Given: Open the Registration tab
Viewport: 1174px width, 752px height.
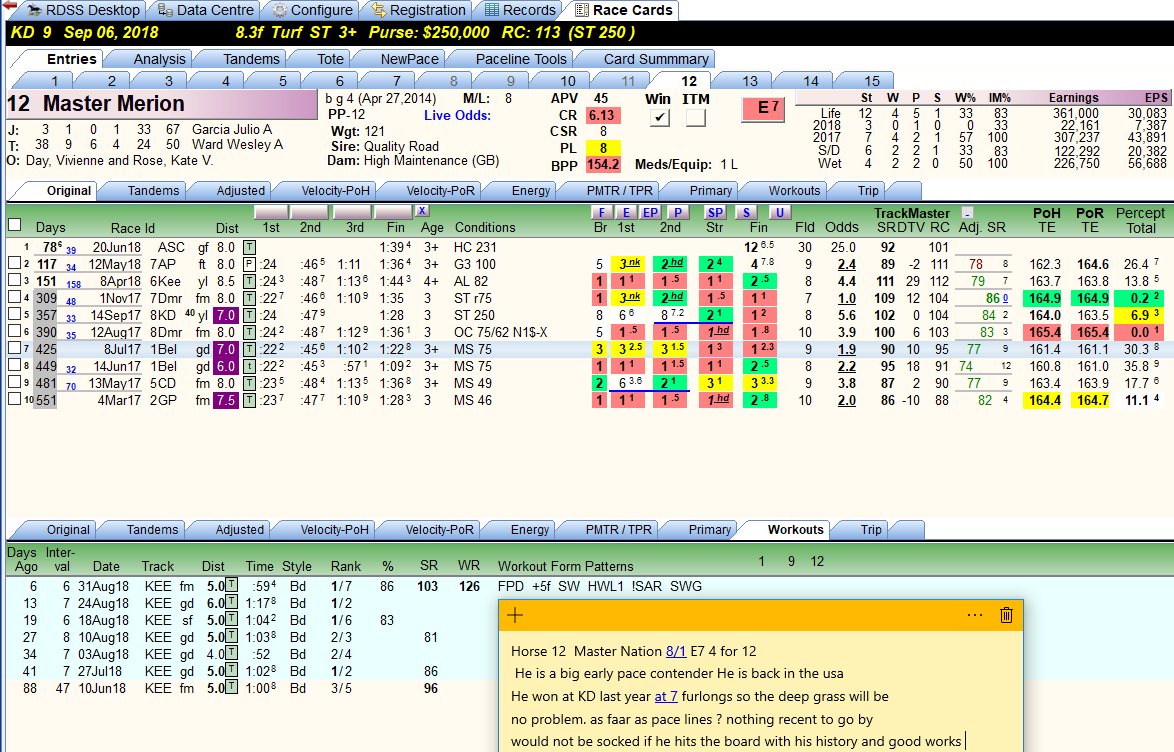Looking at the screenshot, I should click(x=418, y=10).
